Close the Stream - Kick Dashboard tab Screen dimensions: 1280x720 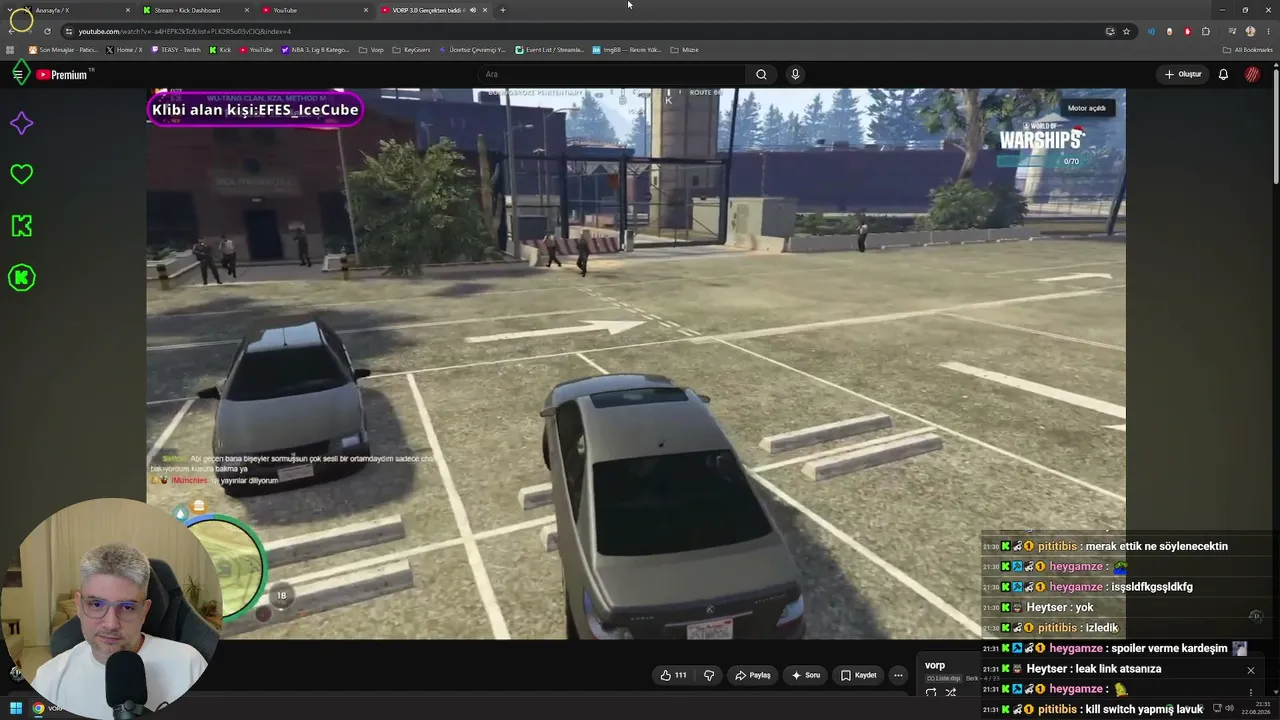[247, 10]
